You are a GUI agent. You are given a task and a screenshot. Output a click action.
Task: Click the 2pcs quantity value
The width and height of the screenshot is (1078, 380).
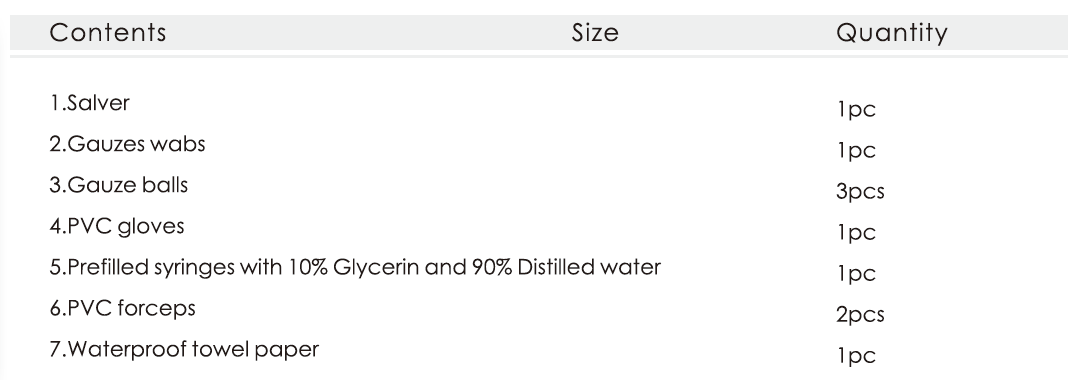[860, 315]
